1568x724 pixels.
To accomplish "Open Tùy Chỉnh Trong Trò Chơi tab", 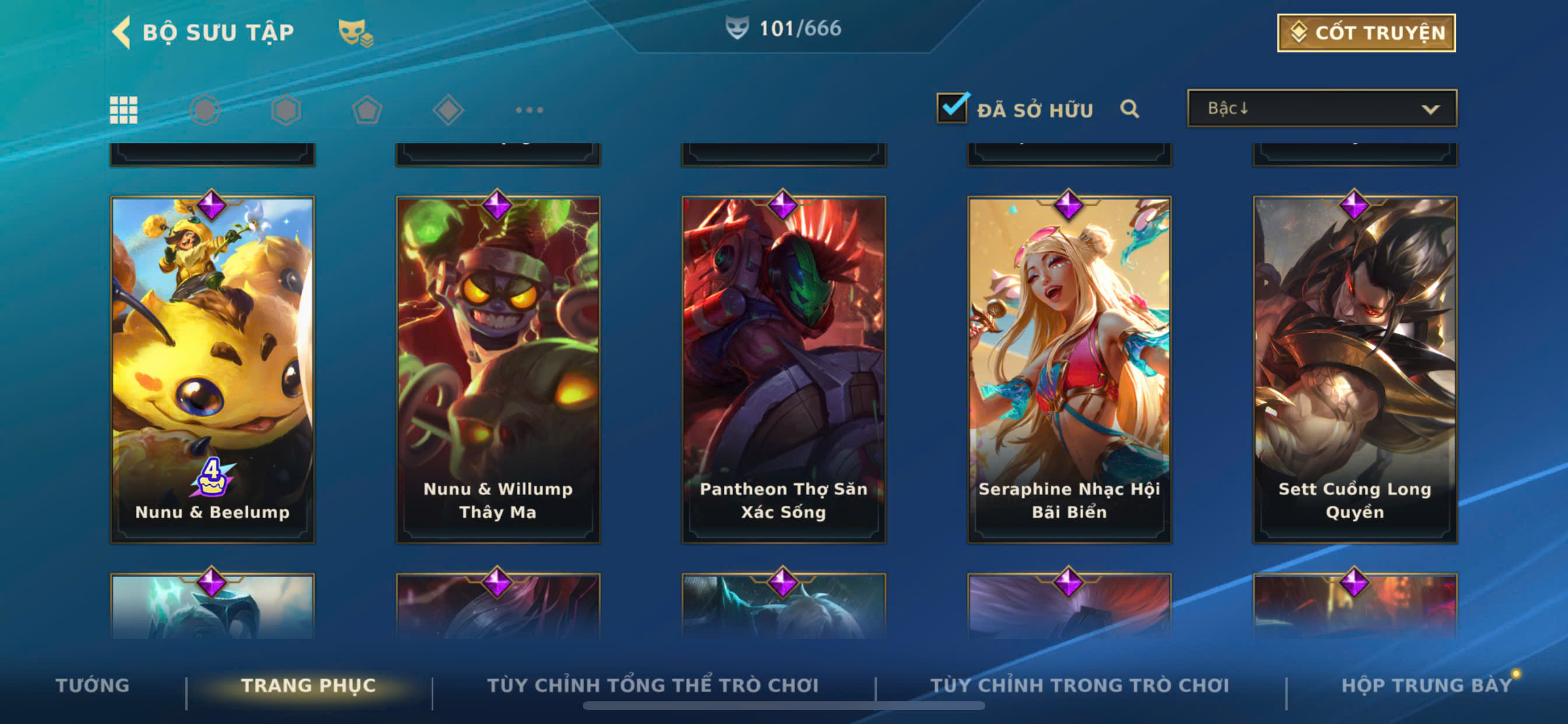I will tap(1079, 685).
